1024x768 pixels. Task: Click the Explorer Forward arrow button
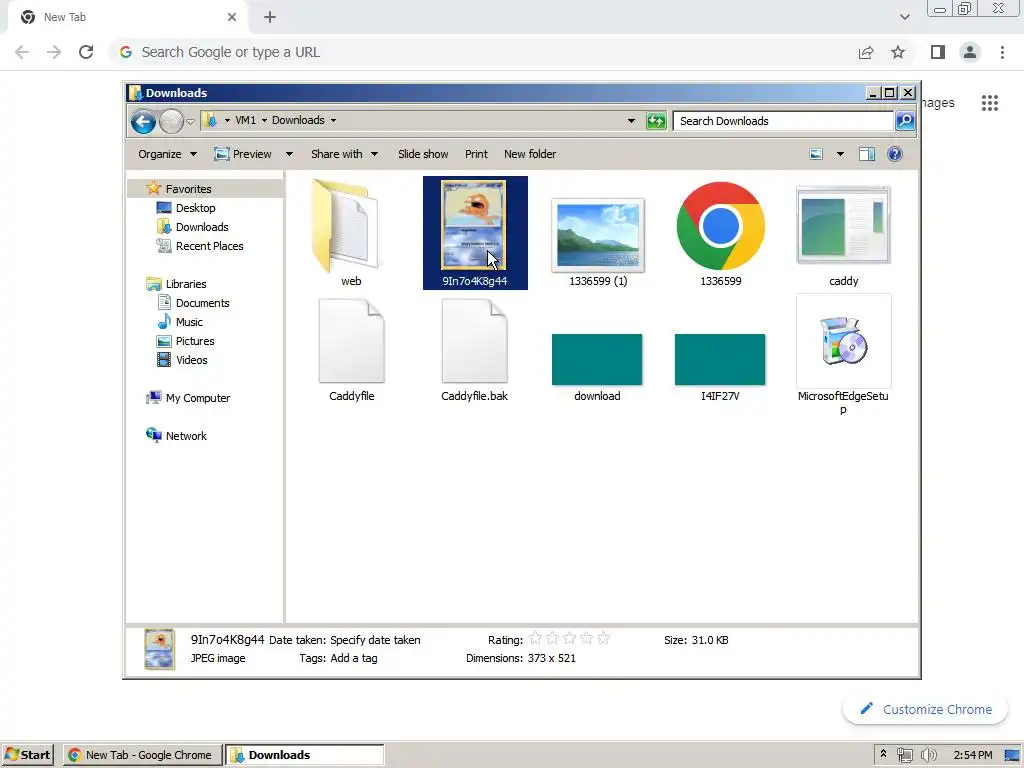[171, 121]
